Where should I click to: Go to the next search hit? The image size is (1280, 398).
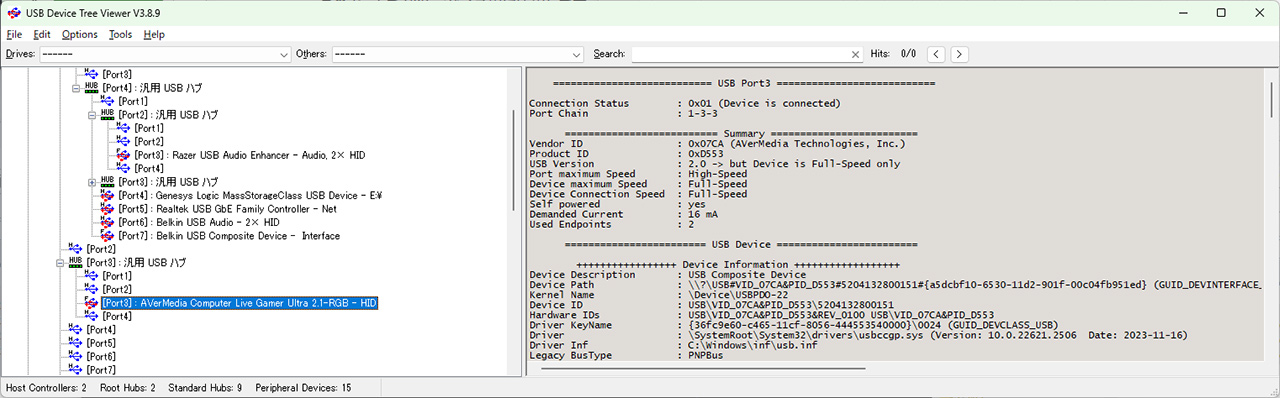(959, 54)
